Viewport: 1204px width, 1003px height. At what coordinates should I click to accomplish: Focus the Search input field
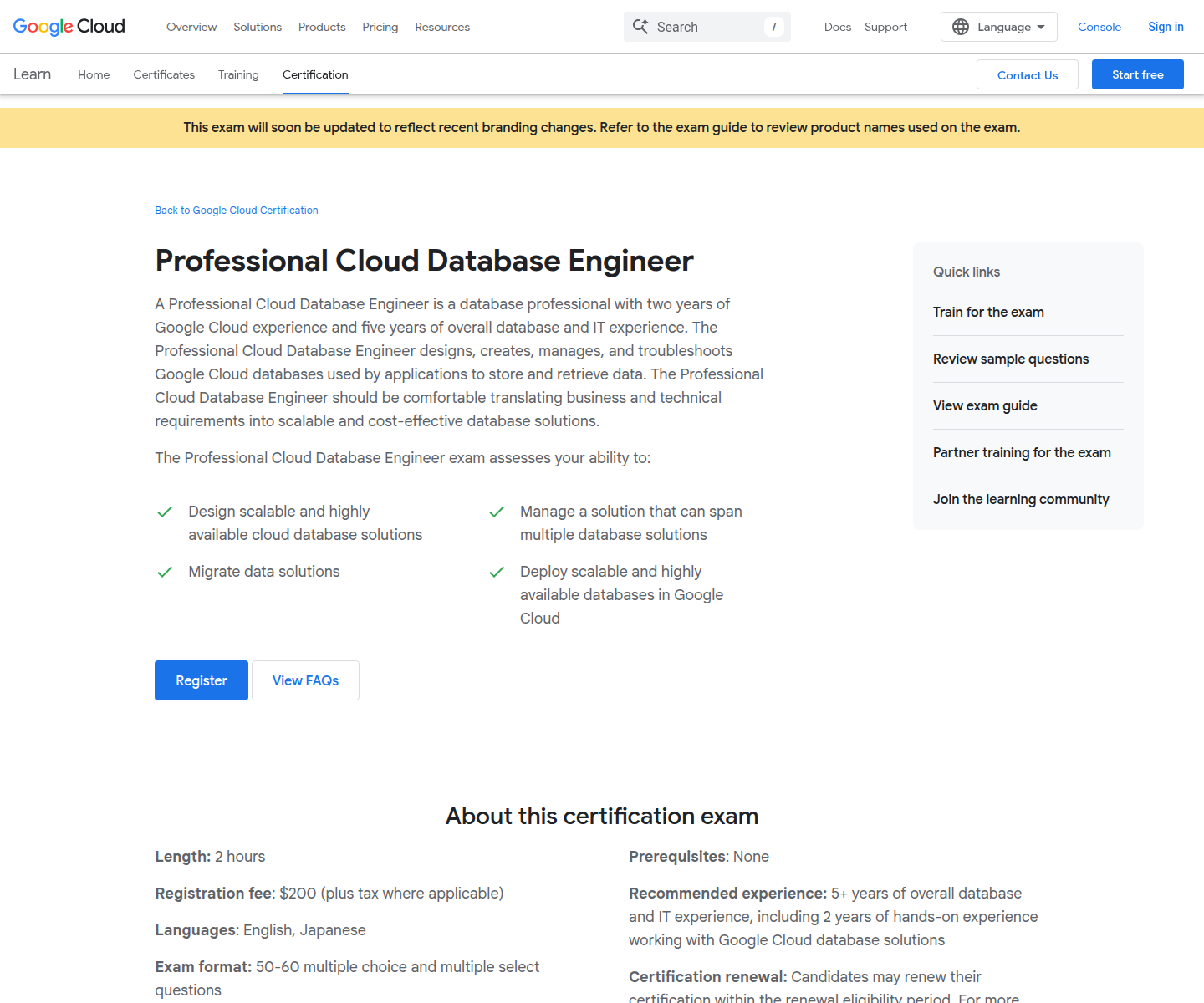707,27
